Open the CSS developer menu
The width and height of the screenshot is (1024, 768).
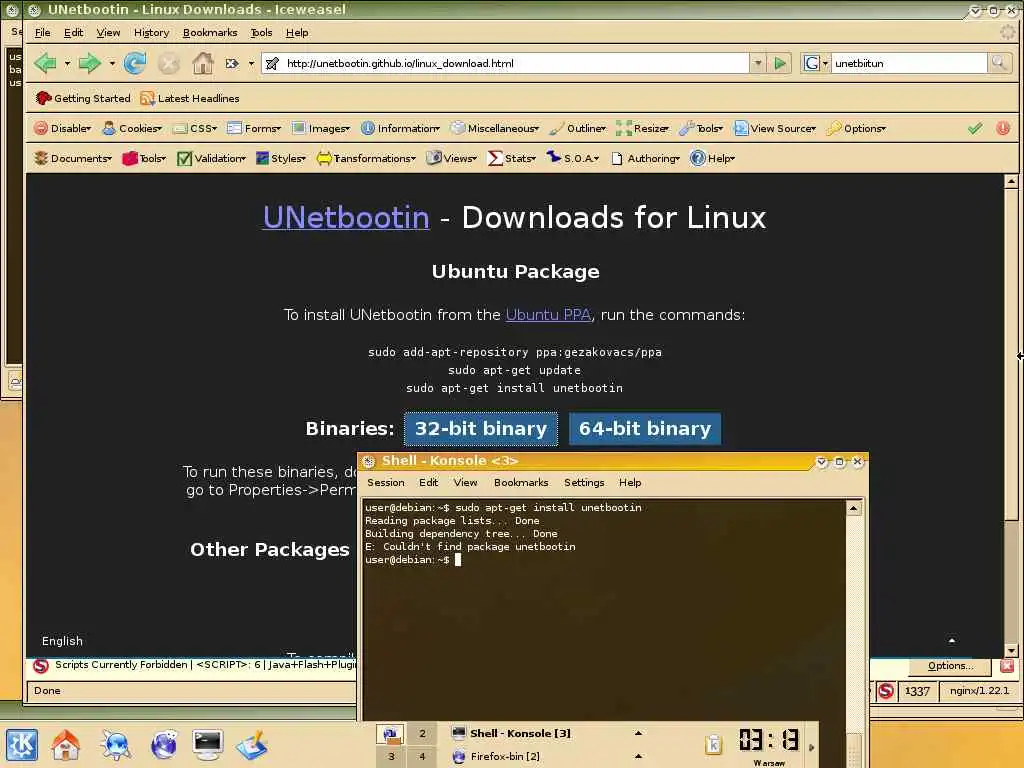click(x=195, y=129)
